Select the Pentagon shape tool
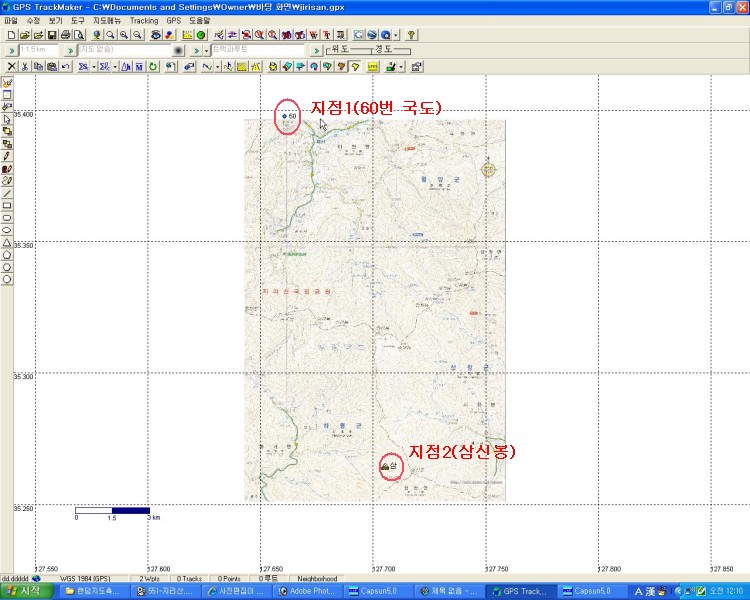 tap(7, 255)
